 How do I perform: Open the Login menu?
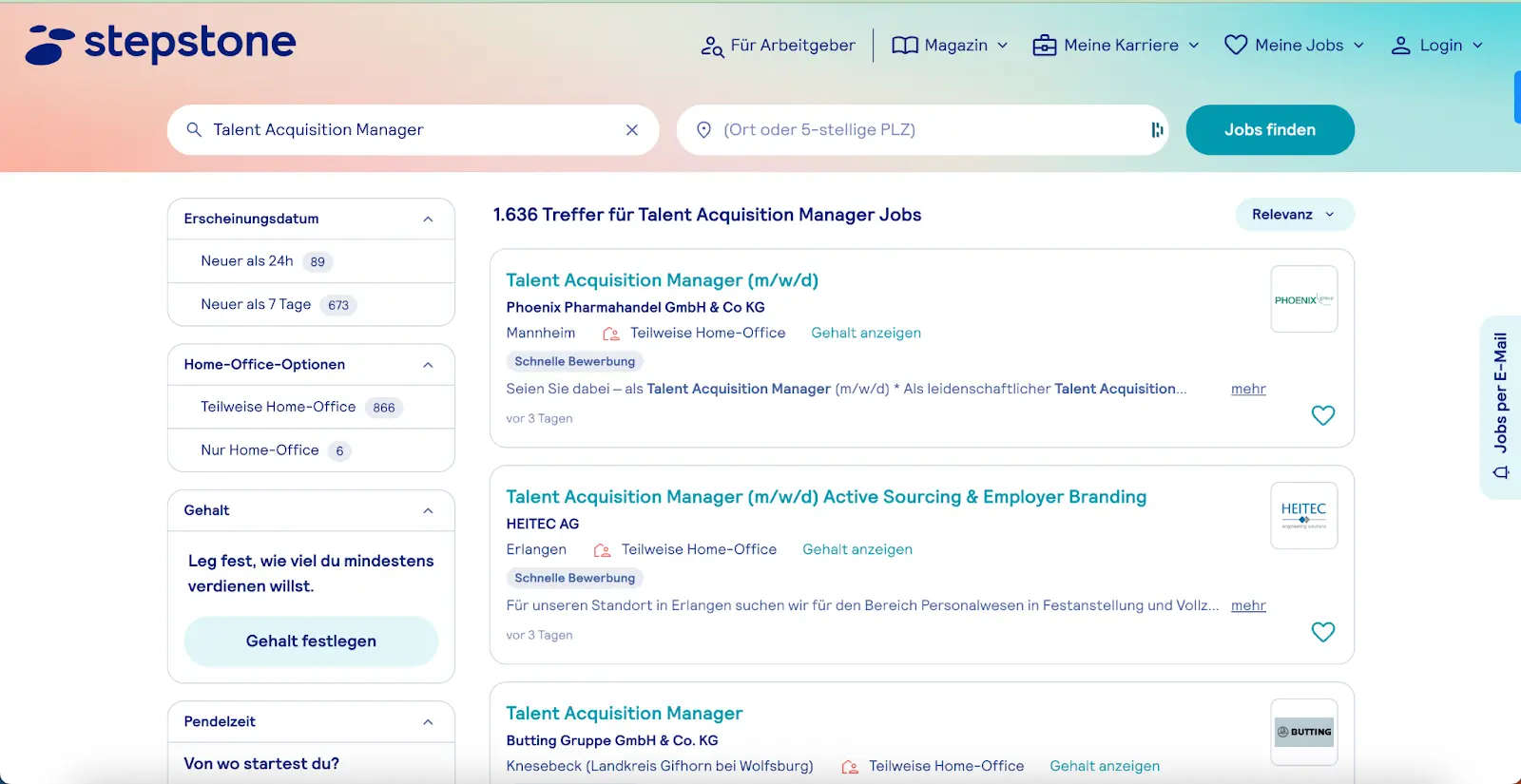(1437, 46)
